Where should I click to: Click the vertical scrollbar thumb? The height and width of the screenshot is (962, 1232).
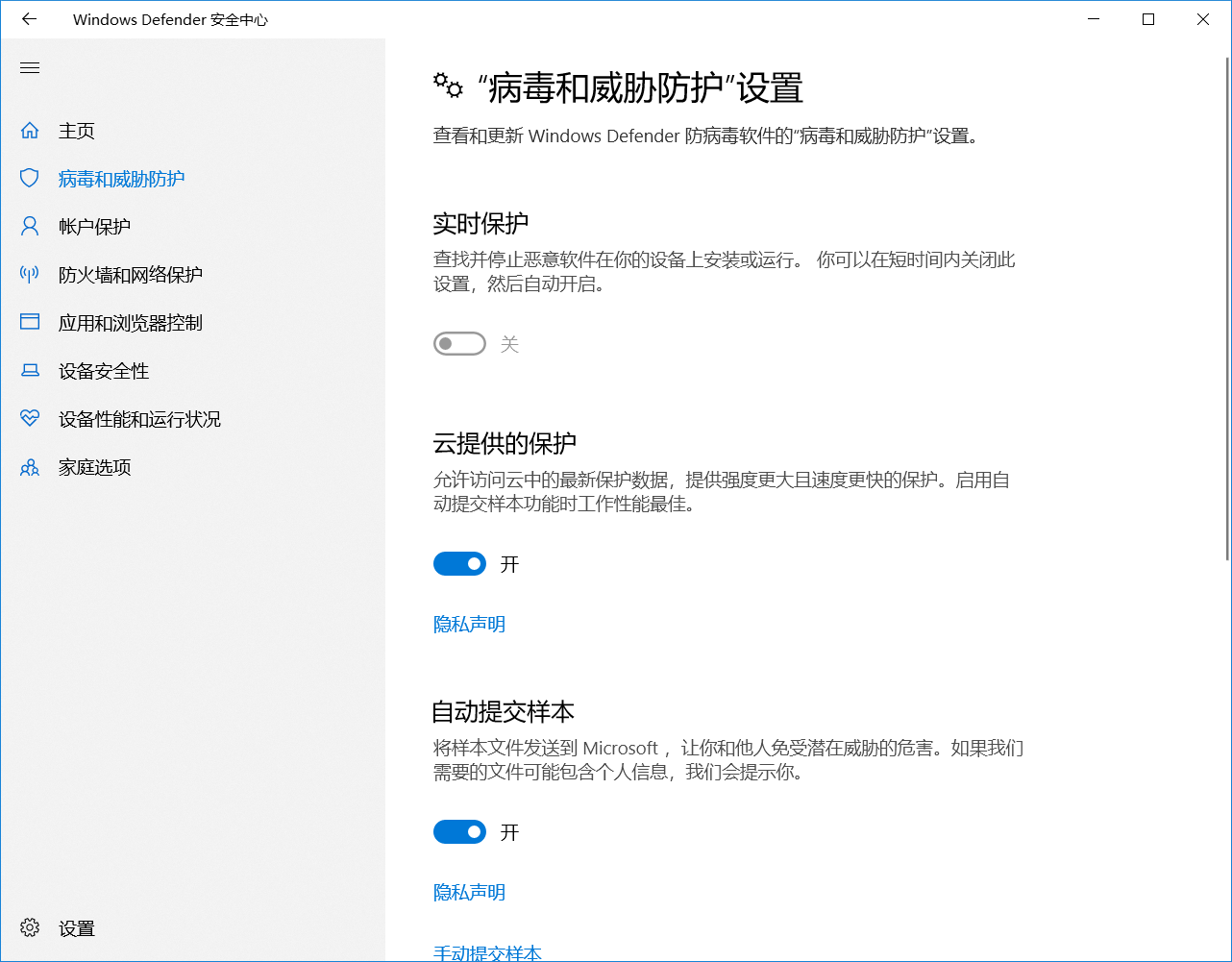1227,308
